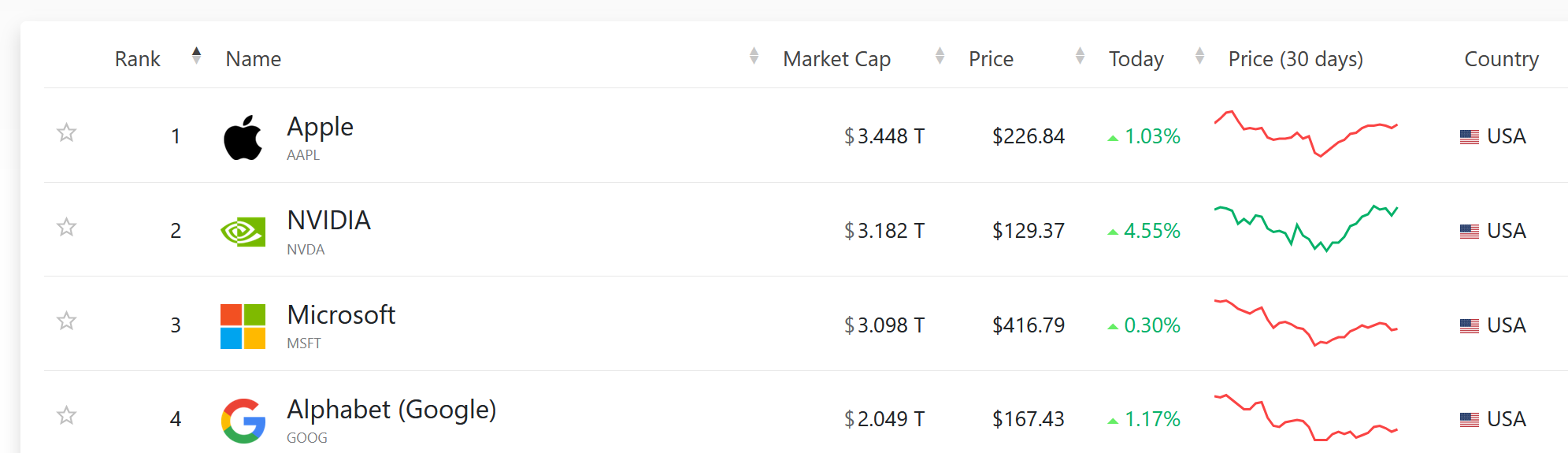Mark Microsoft as favorite with star
Screen dimensions: 1568x453
pos(66,321)
